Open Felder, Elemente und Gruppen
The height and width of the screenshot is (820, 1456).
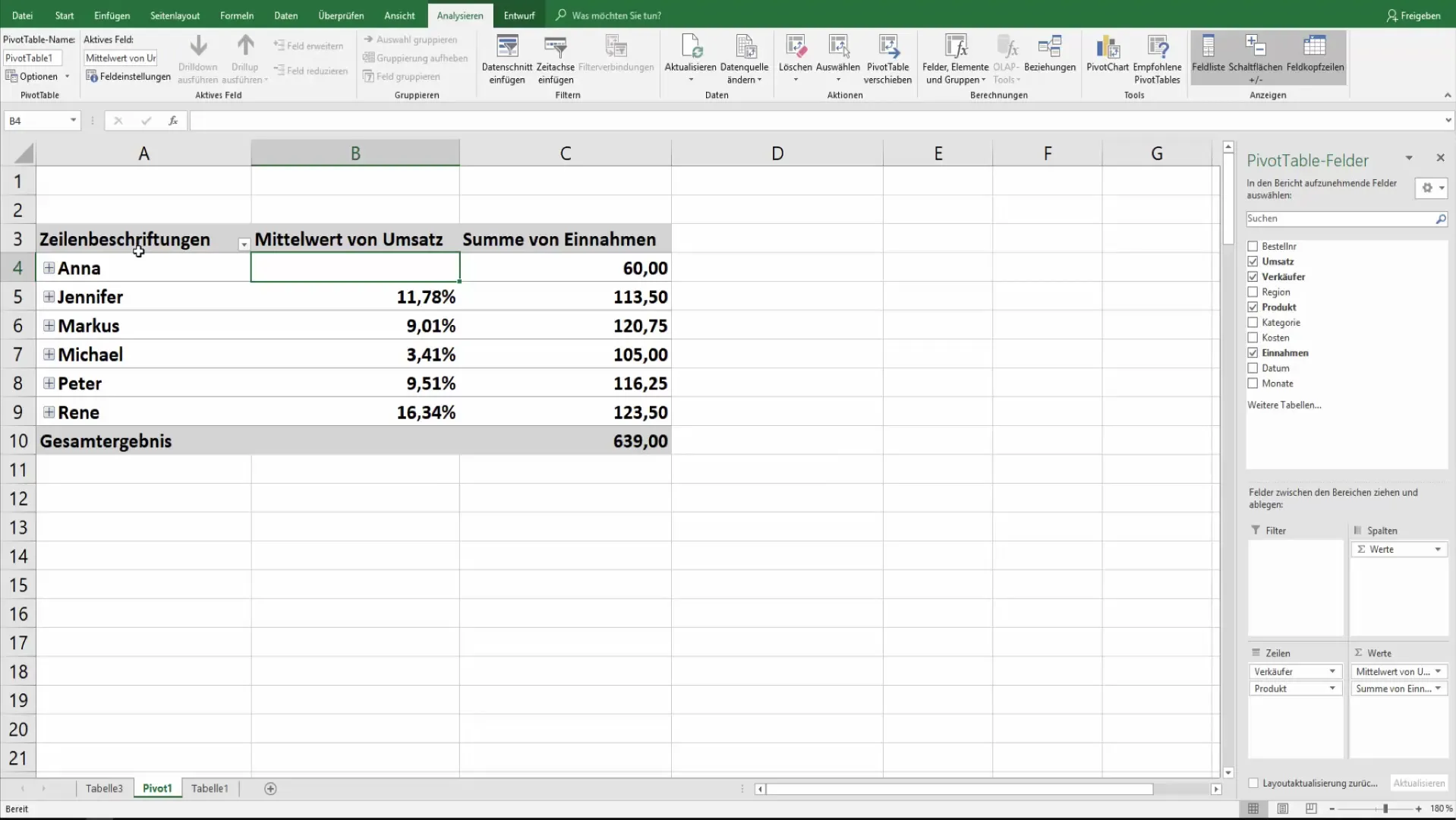[x=955, y=59]
